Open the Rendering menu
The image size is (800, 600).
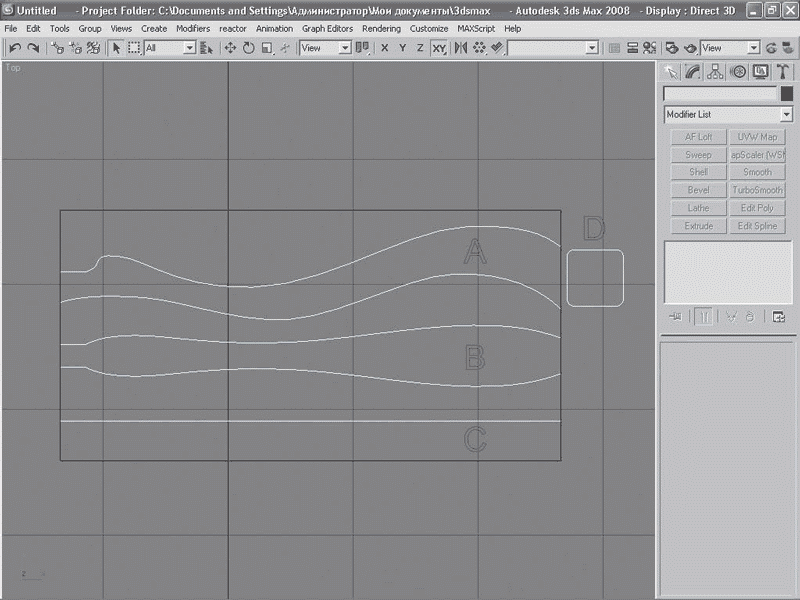[x=381, y=29]
